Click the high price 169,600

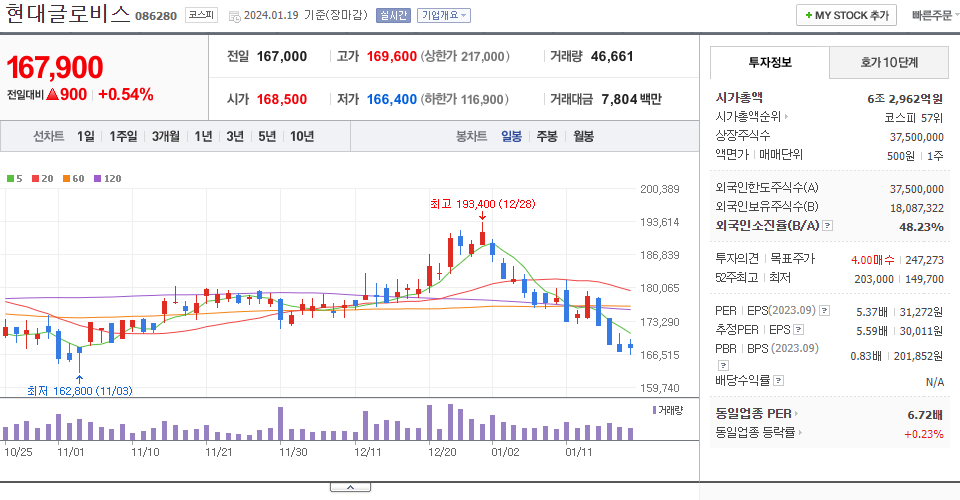point(392,56)
